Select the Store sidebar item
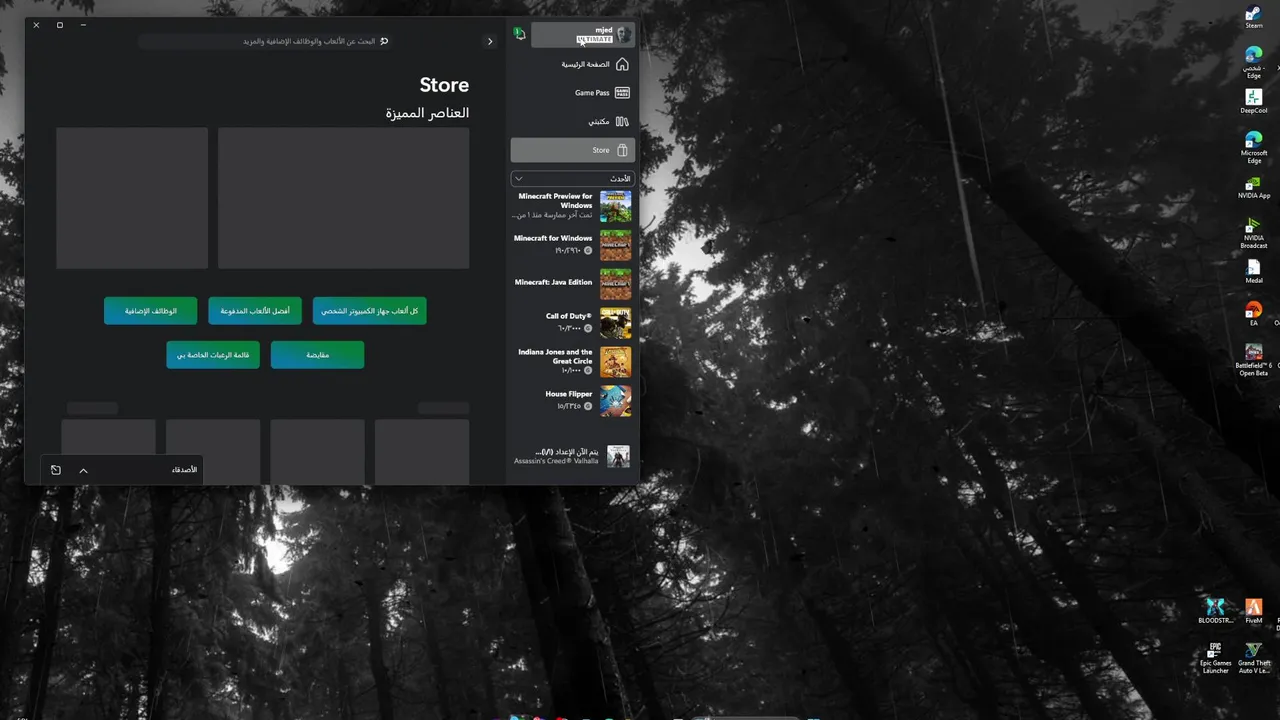1280x720 pixels. (x=573, y=150)
